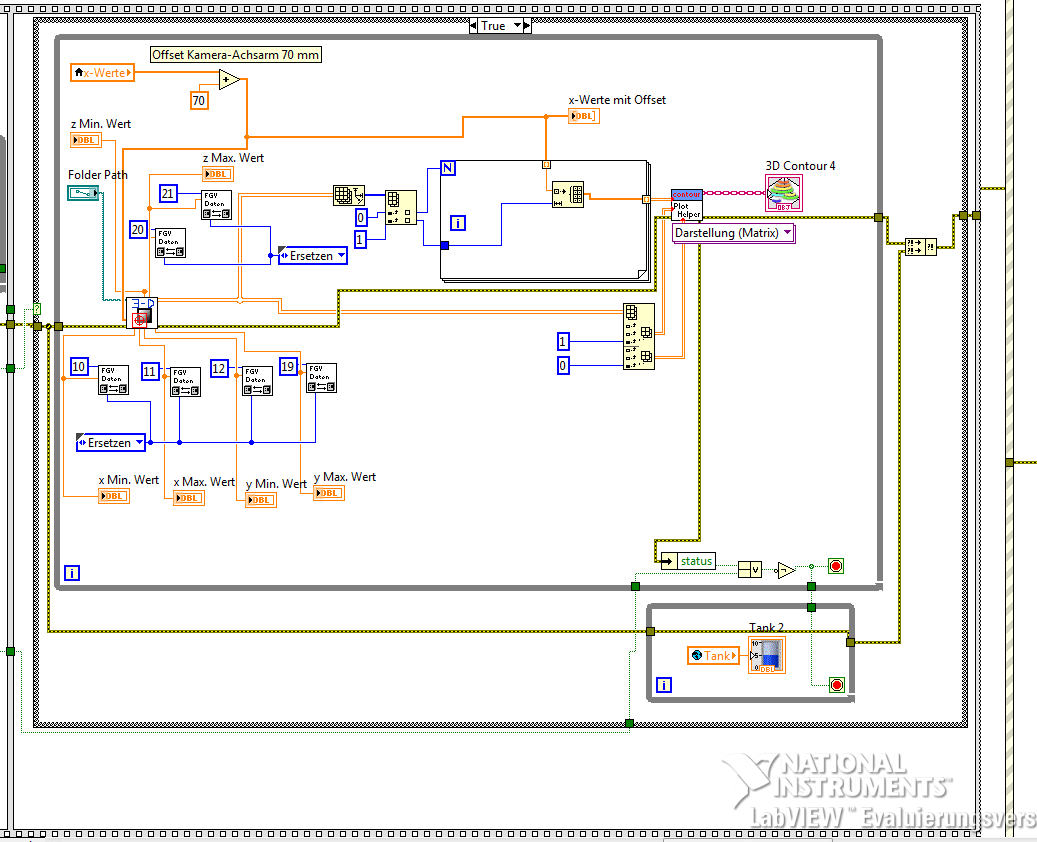Viewport: 1037px width, 842px height.
Task: Click the status unbundle by name element
Action: pos(688,561)
